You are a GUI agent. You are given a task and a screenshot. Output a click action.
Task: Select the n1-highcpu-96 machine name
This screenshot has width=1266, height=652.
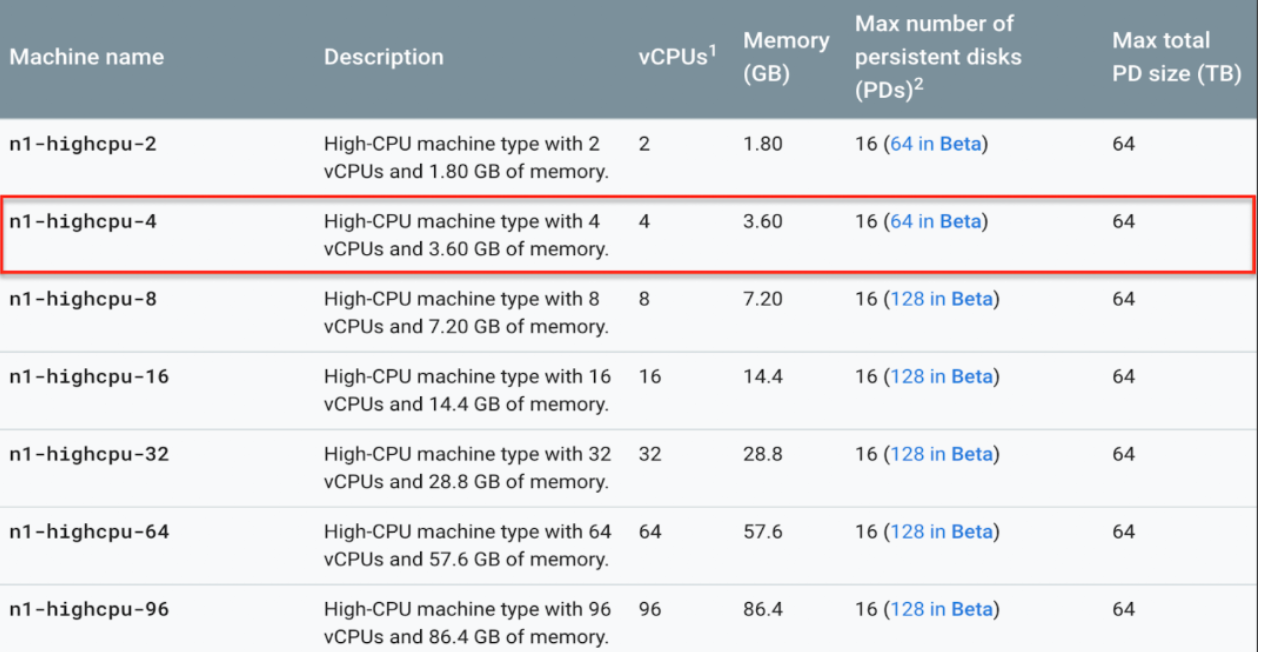[89, 609]
